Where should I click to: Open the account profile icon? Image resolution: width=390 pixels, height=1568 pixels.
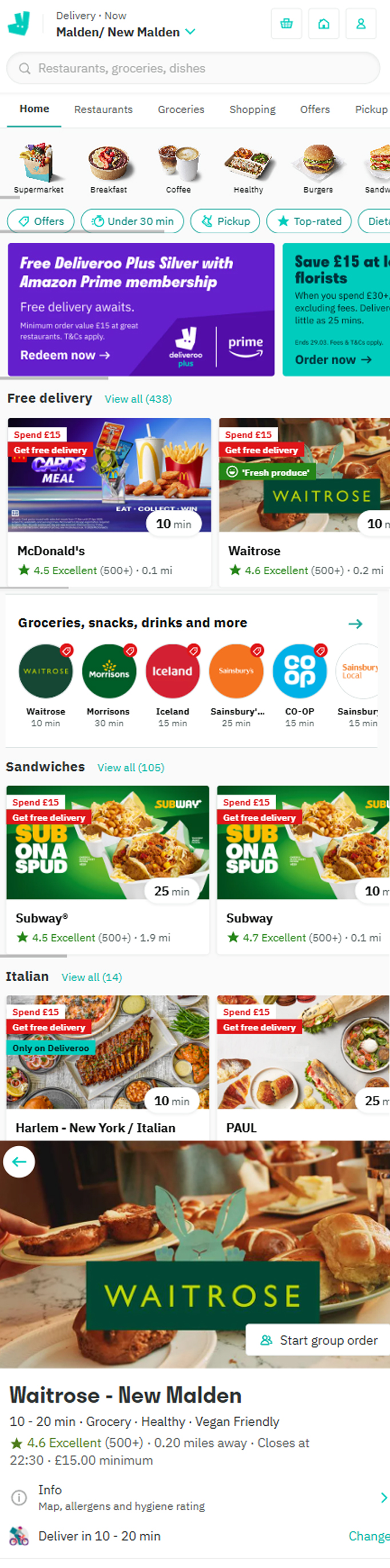click(361, 24)
